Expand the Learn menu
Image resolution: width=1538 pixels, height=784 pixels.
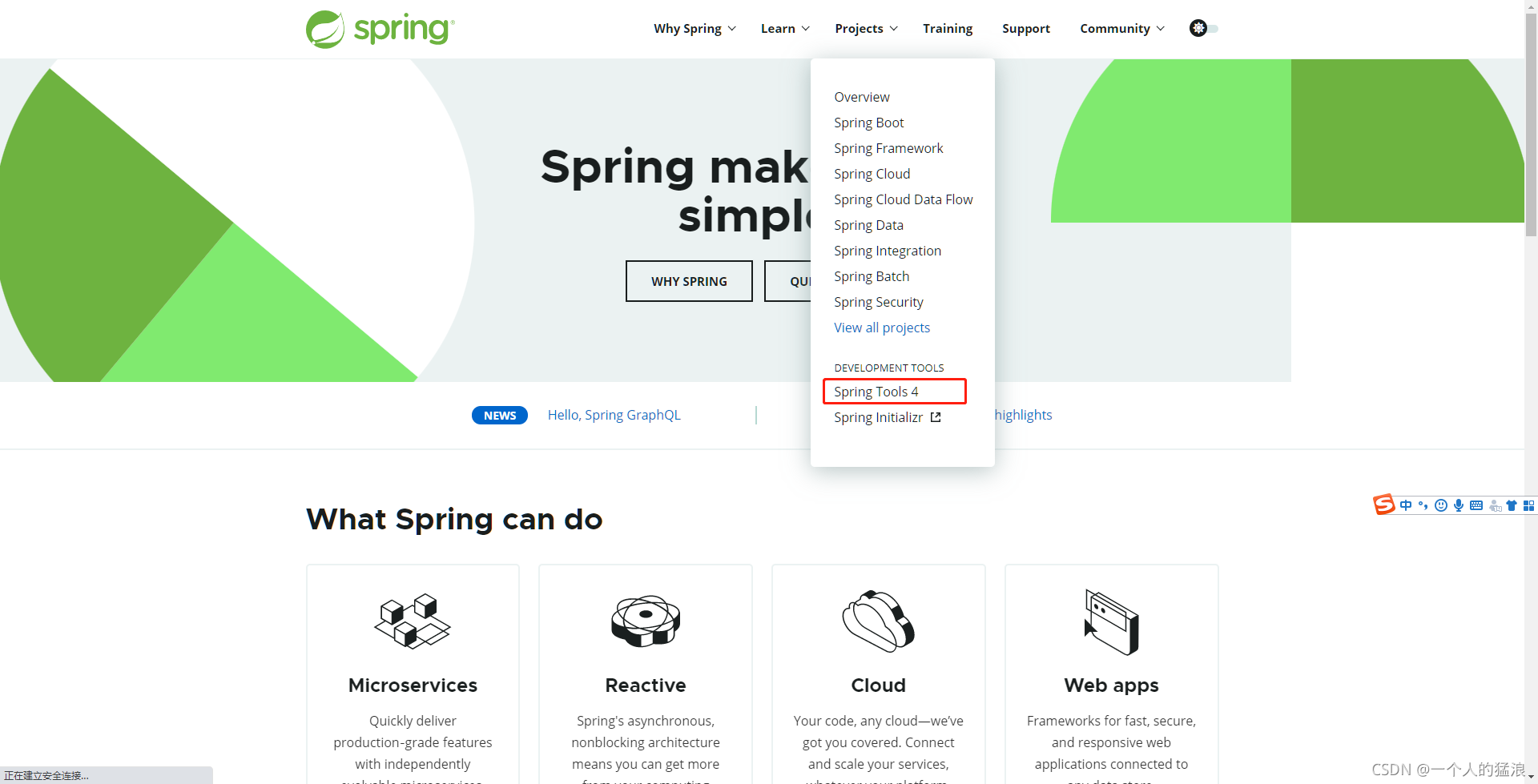785,28
